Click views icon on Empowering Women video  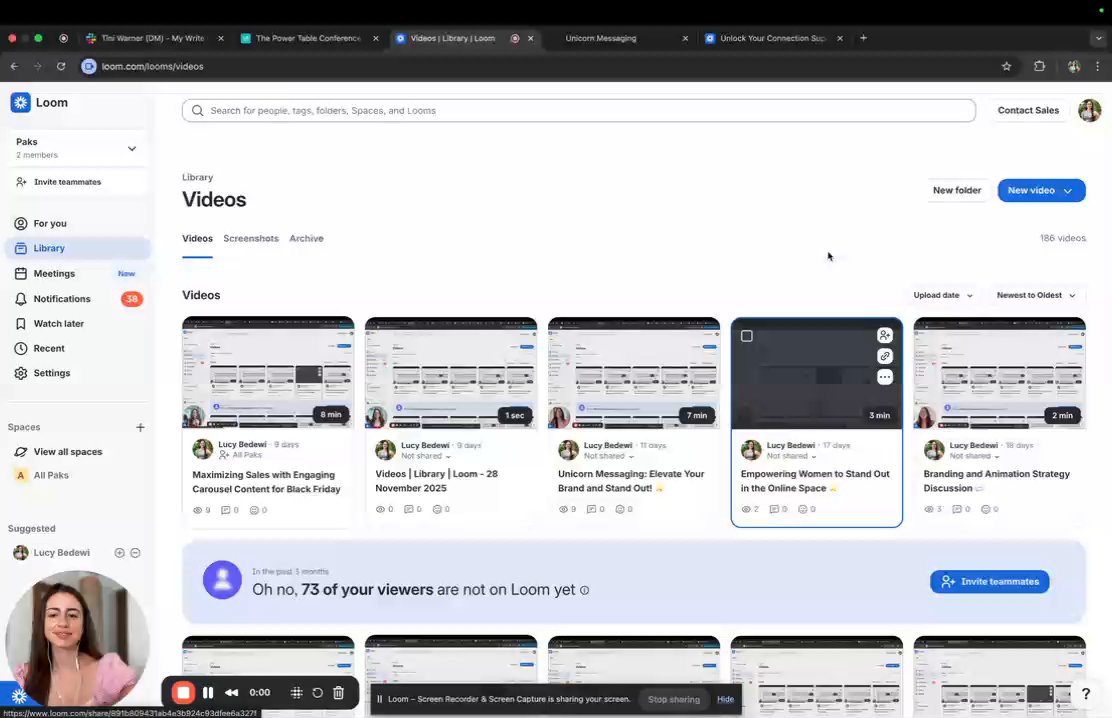click(745, 509)
